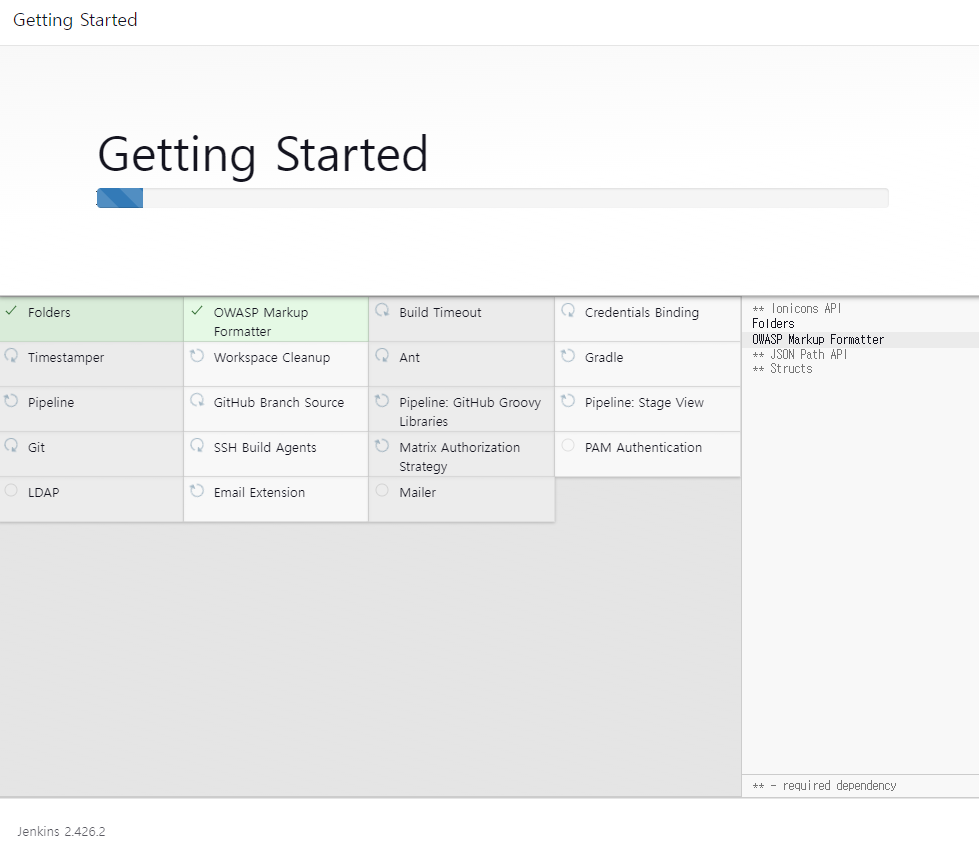The width and height of the screenshot is (979, 845).
Task: Click the Jenkins 2.426.2 version text
Action: point(61,831)
